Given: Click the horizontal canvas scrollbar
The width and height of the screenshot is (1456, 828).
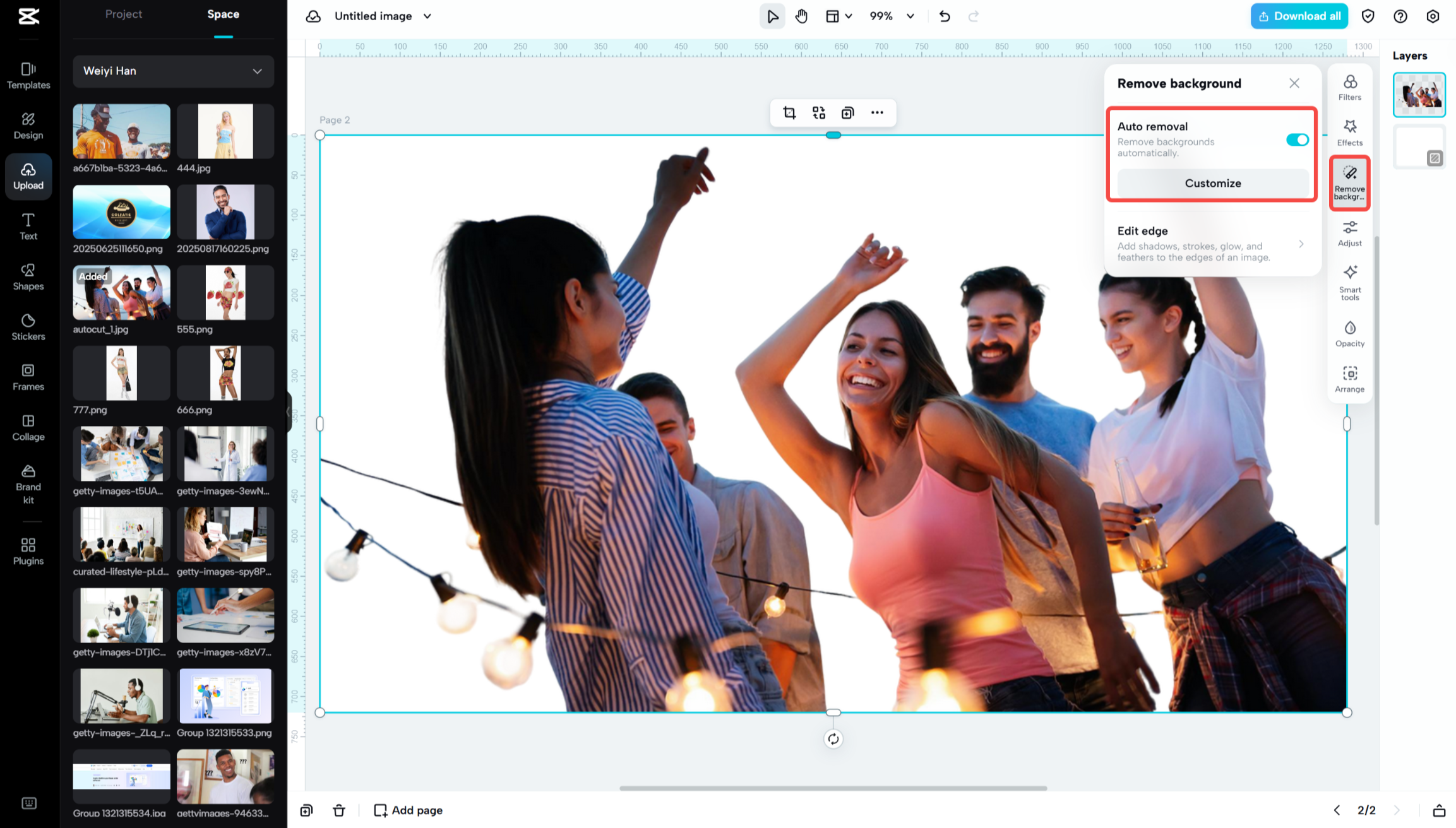Looking at the screenshot, I should pos(833,788).
